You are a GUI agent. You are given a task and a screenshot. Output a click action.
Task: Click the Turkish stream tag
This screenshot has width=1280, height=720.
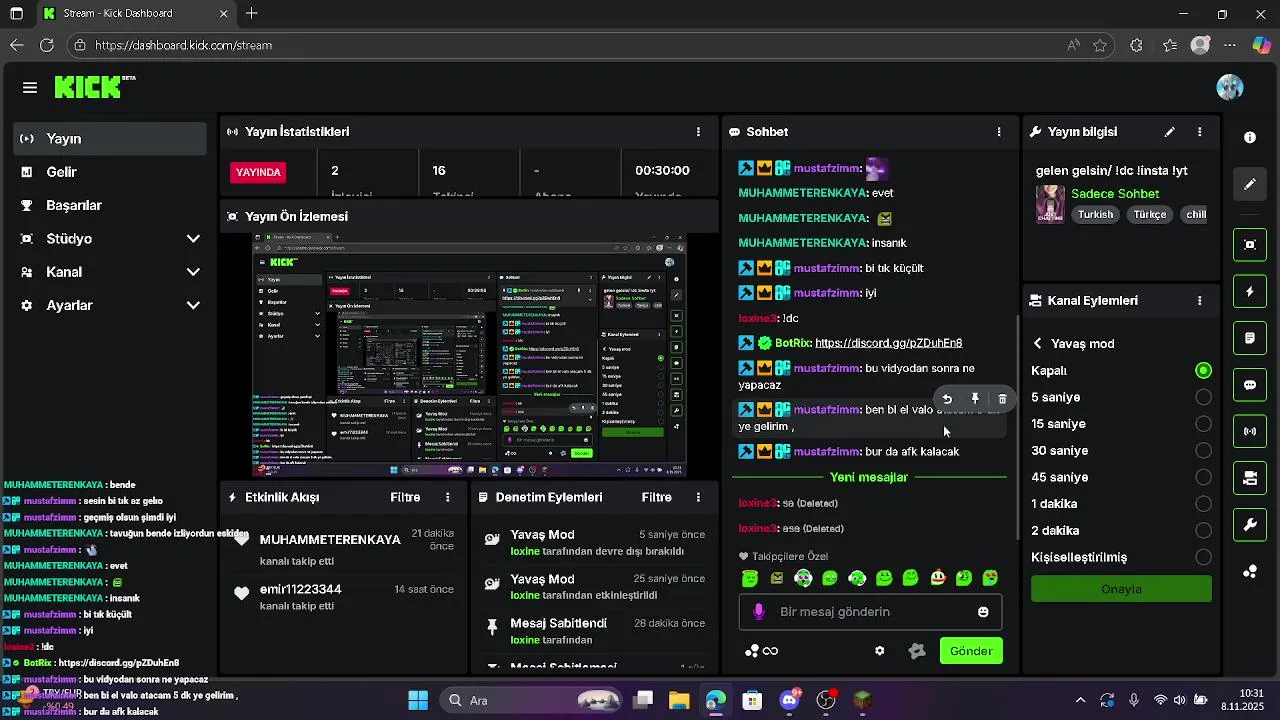tap(1095, 214)
